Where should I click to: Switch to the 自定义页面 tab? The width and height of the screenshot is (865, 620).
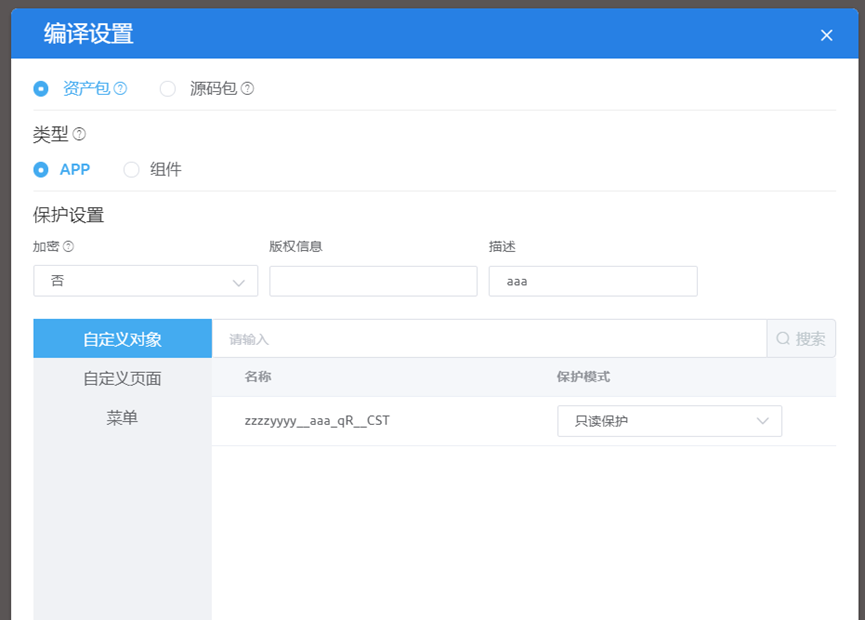point(122,378)
